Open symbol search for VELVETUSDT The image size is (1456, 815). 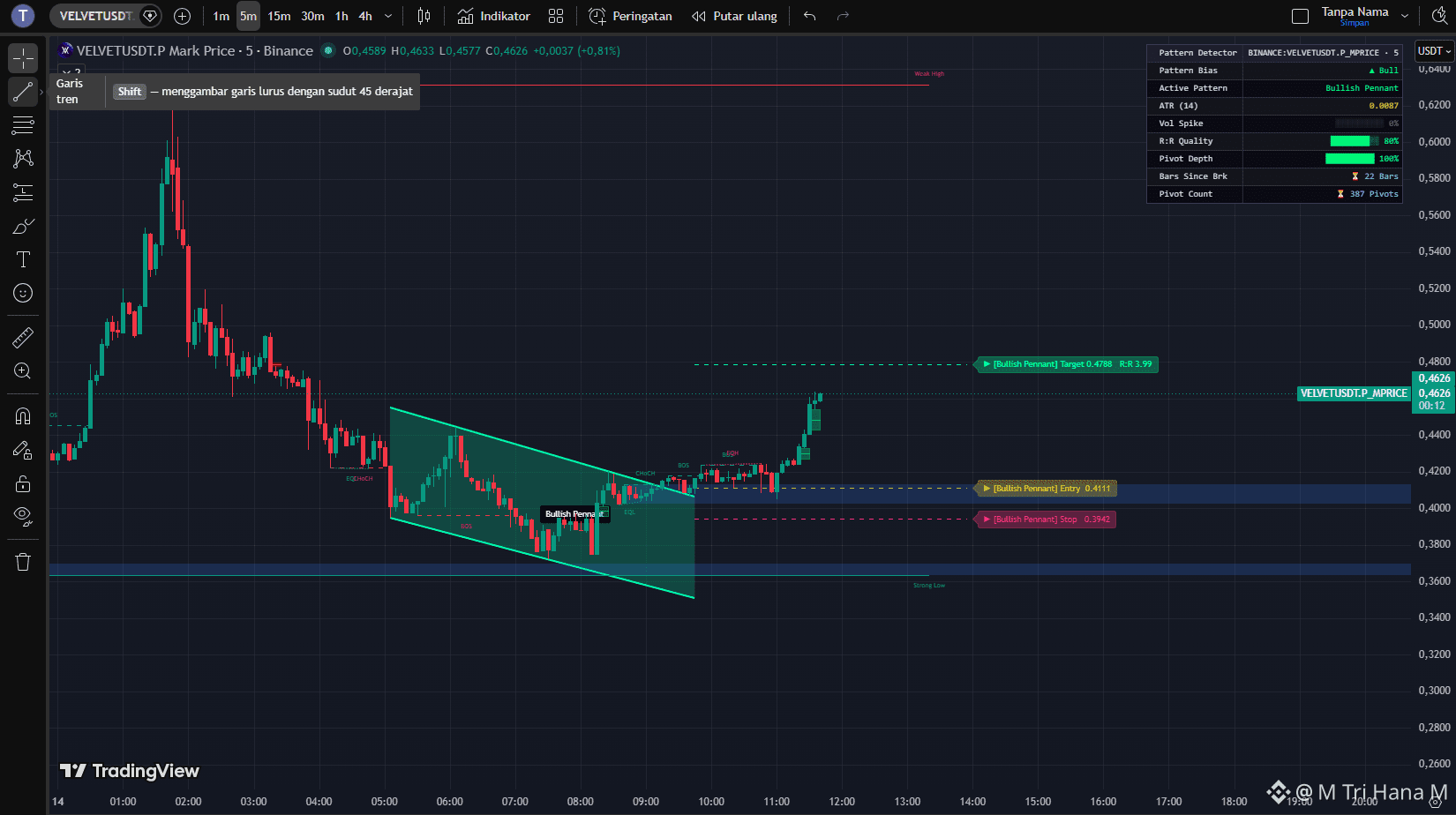(x=95, y=16)
